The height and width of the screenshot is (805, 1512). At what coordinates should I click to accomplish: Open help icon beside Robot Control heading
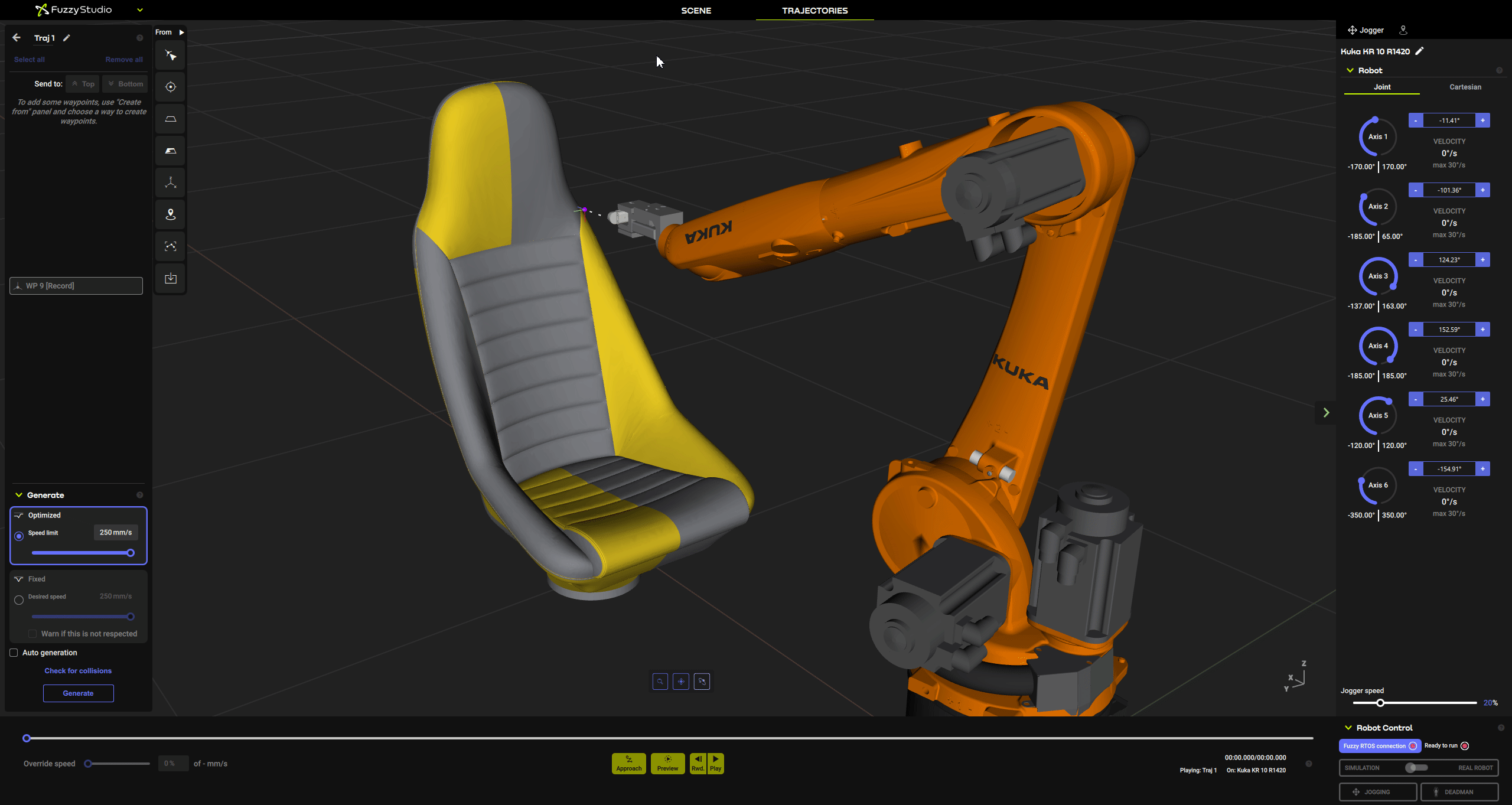[x=1501, y=728]
